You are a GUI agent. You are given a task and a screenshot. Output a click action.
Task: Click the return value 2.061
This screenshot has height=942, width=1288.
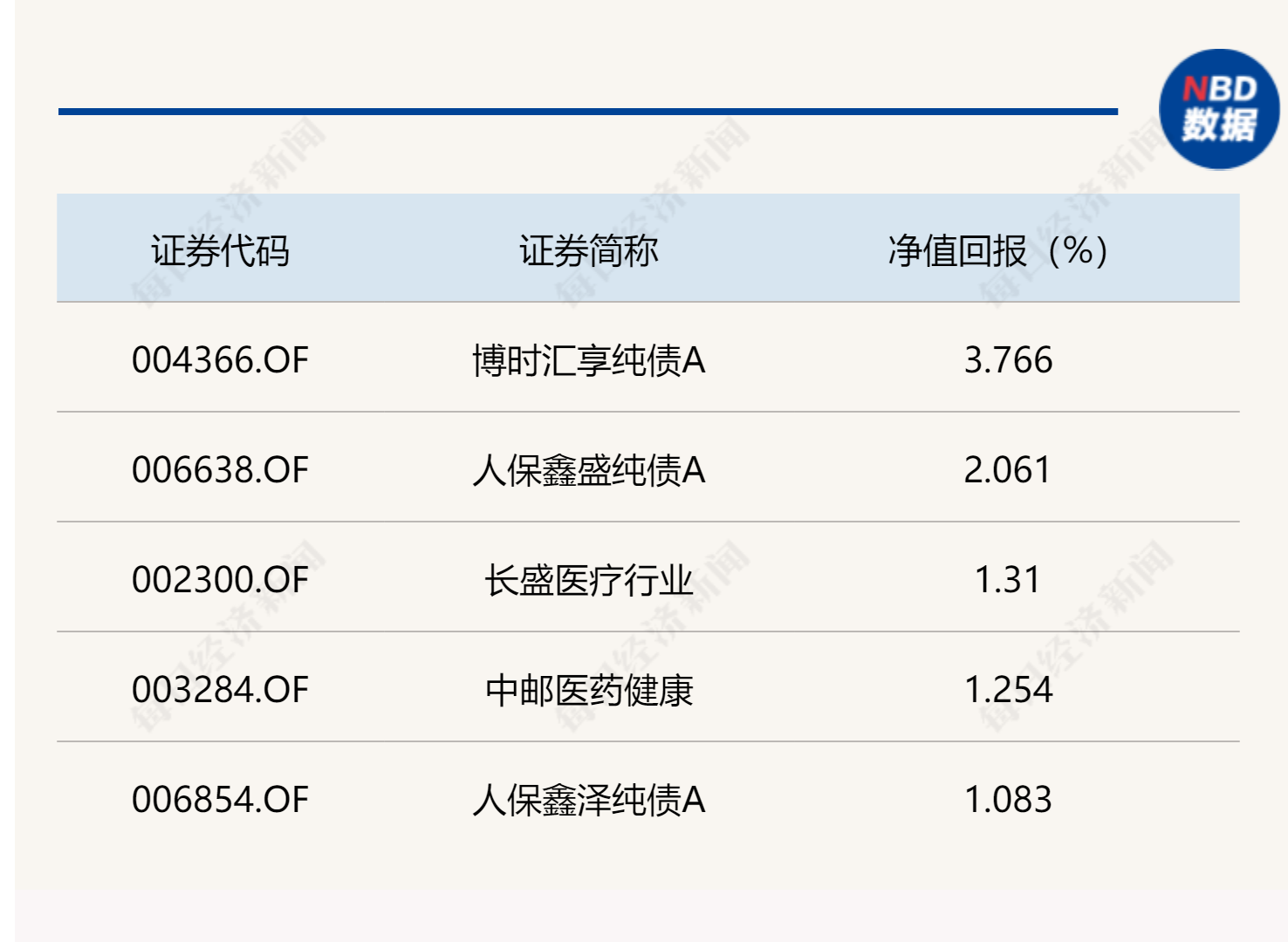1008,470
